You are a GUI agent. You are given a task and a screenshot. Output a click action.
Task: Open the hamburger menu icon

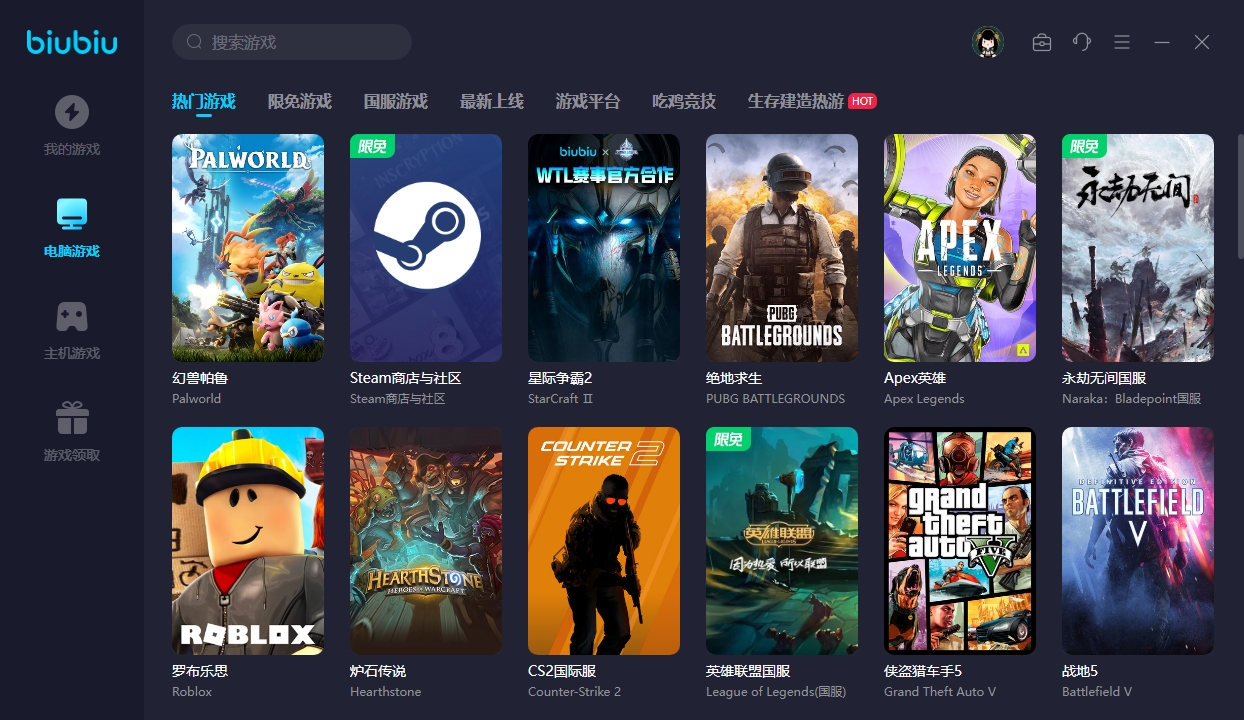1122,42
